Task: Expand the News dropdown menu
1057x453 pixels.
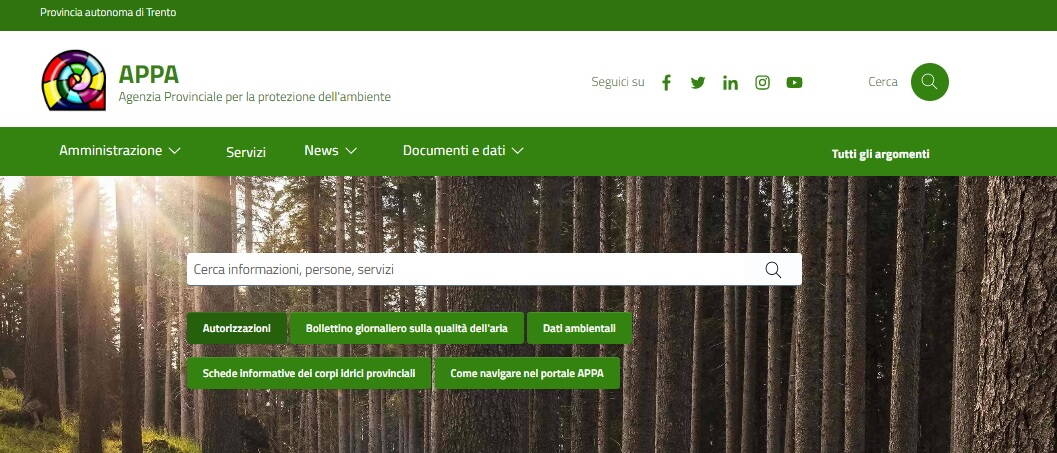Action: click(330, 151)
